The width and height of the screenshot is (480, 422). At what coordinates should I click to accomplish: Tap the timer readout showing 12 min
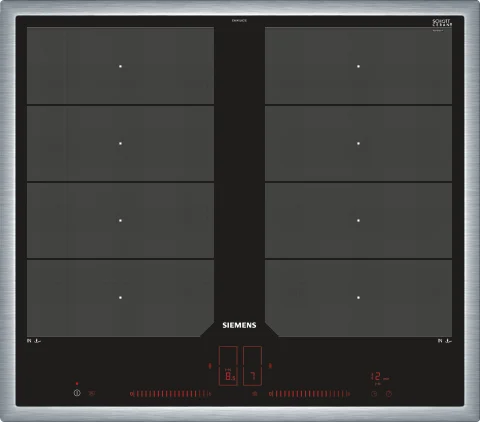(x=380, y=377)
